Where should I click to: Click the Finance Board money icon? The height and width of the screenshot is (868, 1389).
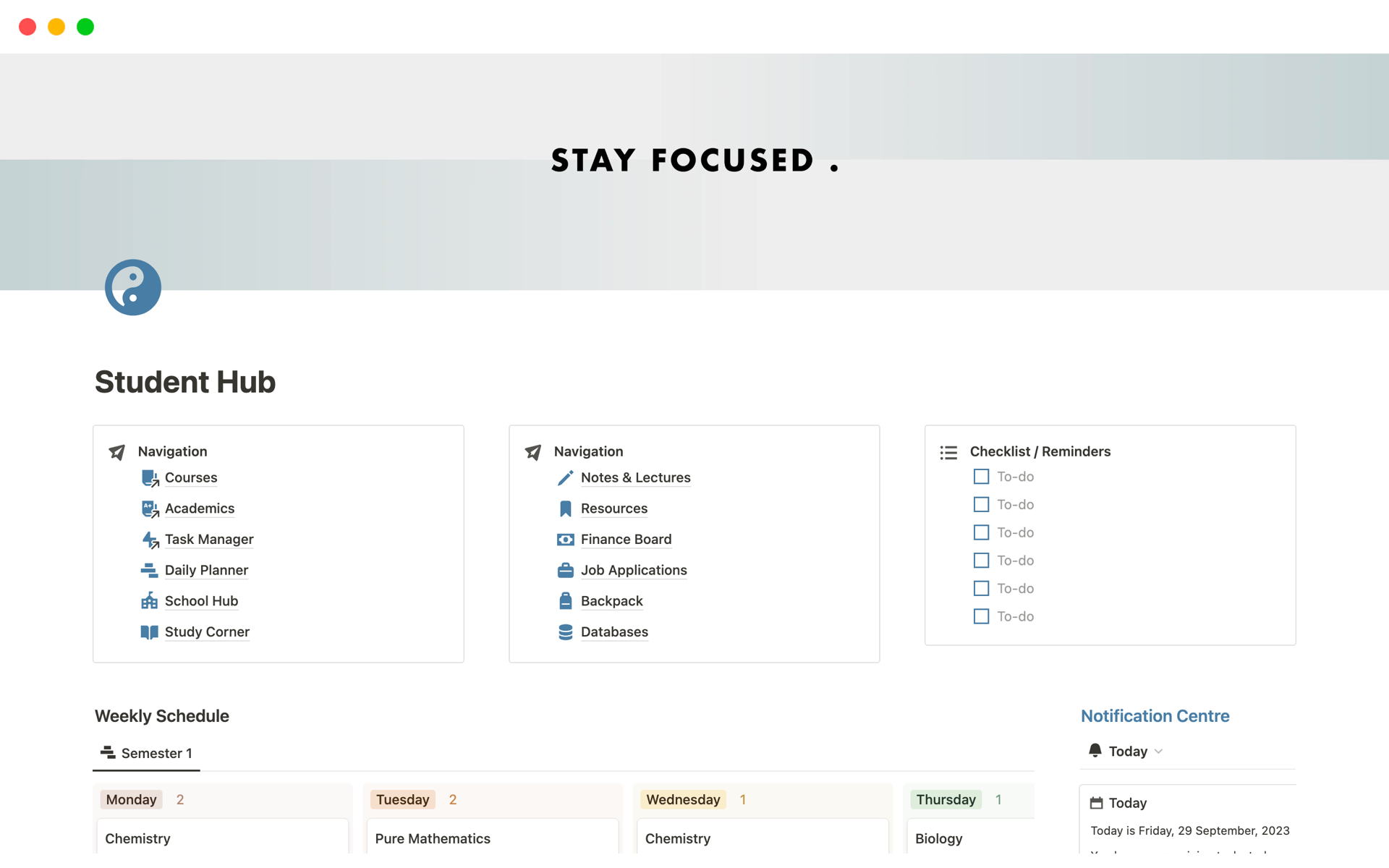(566, 540)
